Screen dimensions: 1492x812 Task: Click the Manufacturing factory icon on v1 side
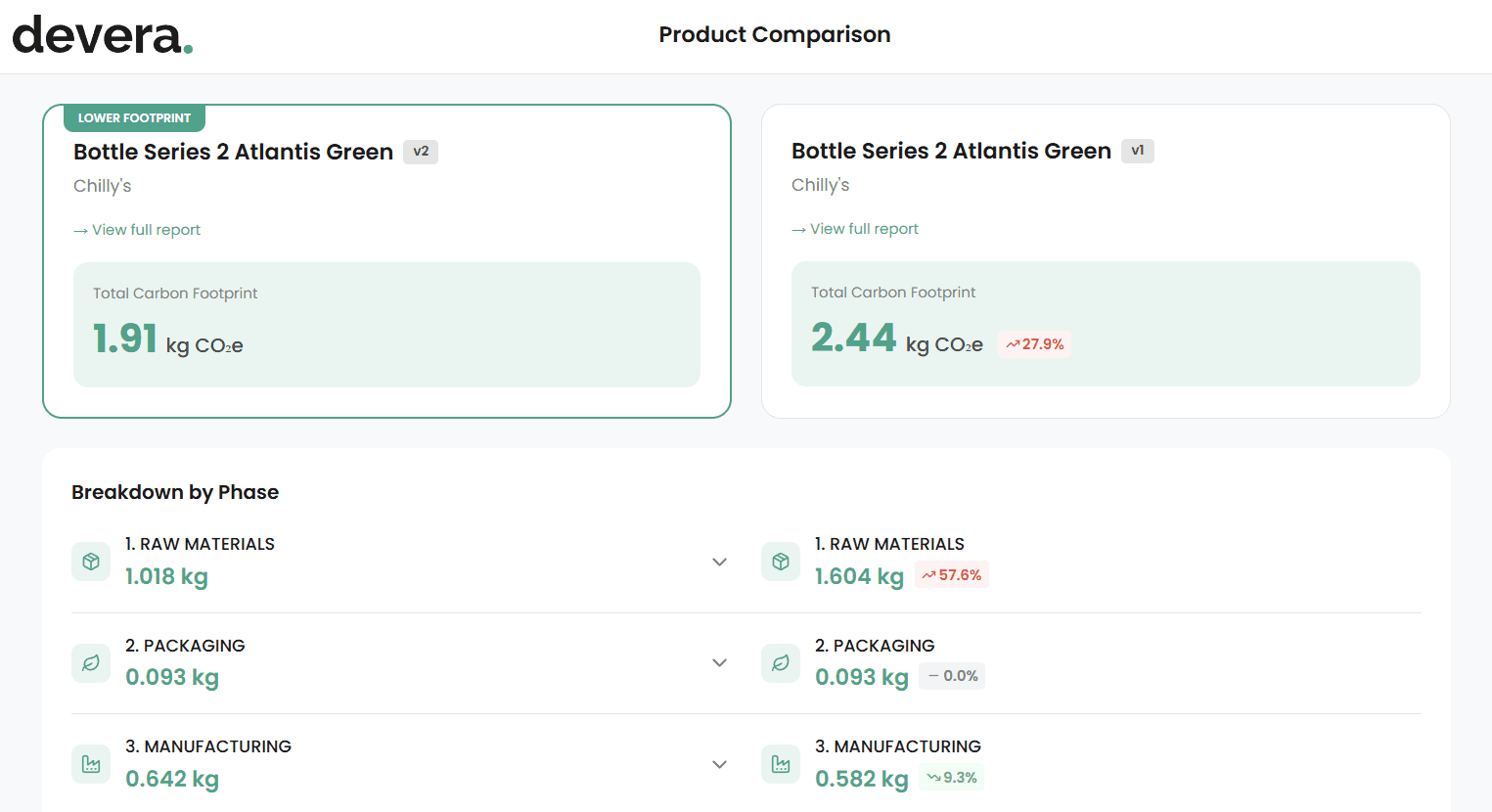coord(780,763)
